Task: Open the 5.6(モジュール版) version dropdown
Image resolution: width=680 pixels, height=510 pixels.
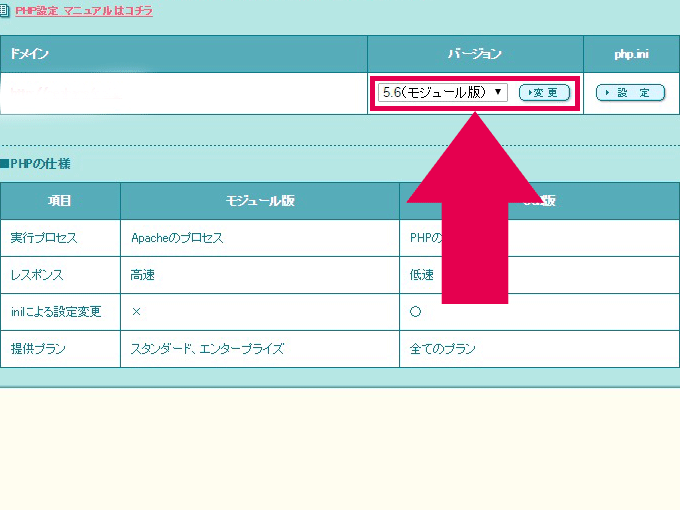Action: [442, 92]
